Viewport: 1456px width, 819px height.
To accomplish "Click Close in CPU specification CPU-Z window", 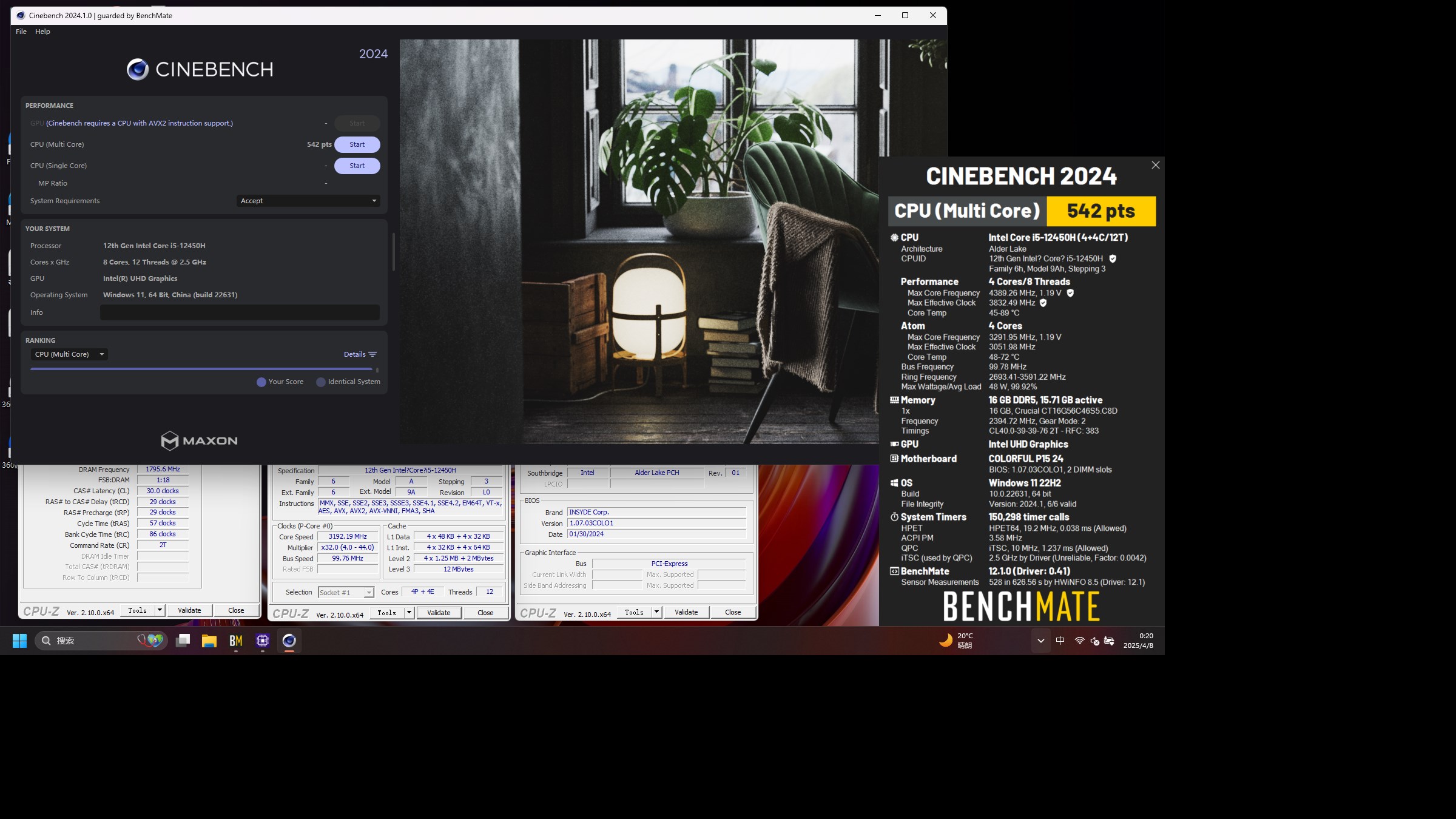I will [485, 613].
